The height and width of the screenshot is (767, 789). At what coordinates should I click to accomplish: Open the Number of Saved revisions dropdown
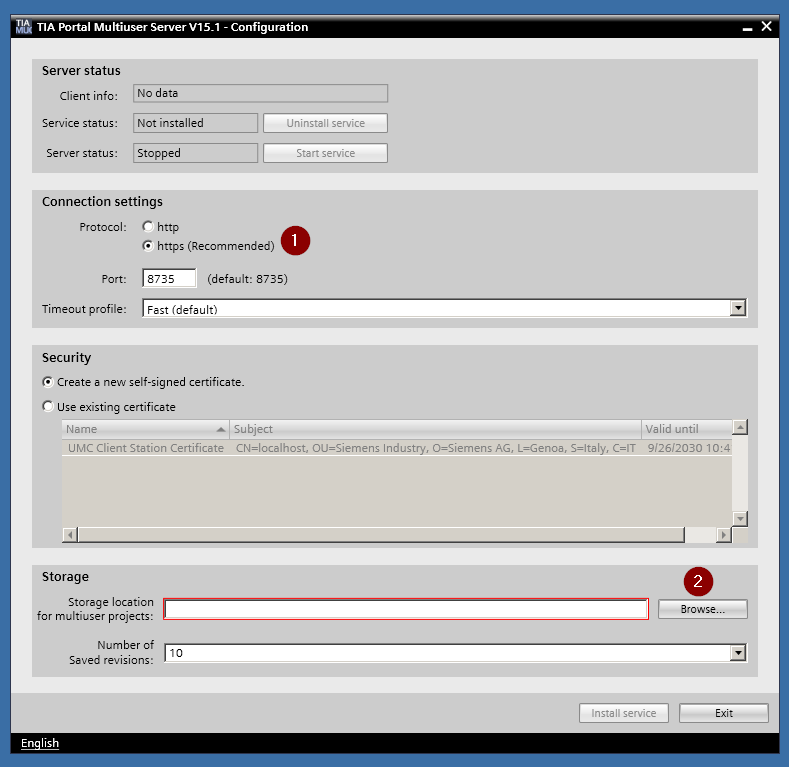[x=738, y=653]
